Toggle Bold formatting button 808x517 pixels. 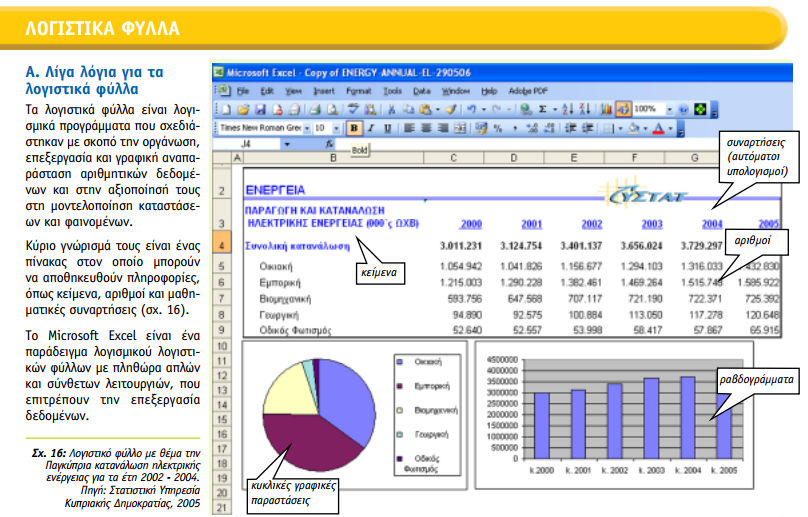tap(354, 128)
